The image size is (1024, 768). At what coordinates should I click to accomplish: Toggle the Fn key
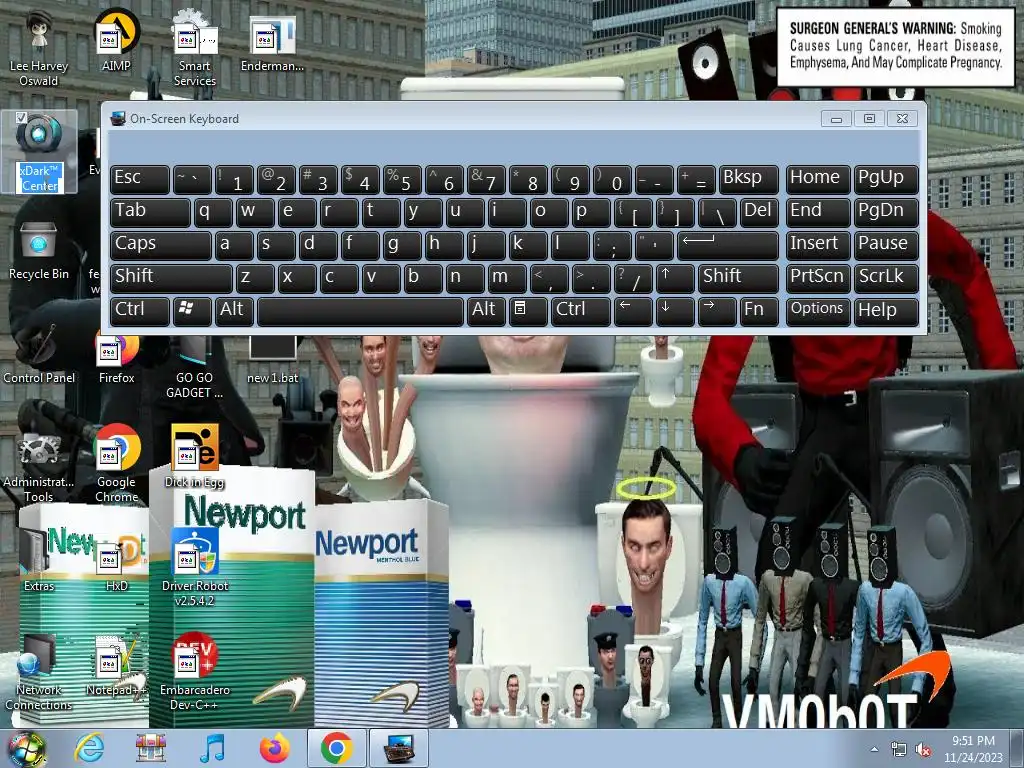(759, 311)
